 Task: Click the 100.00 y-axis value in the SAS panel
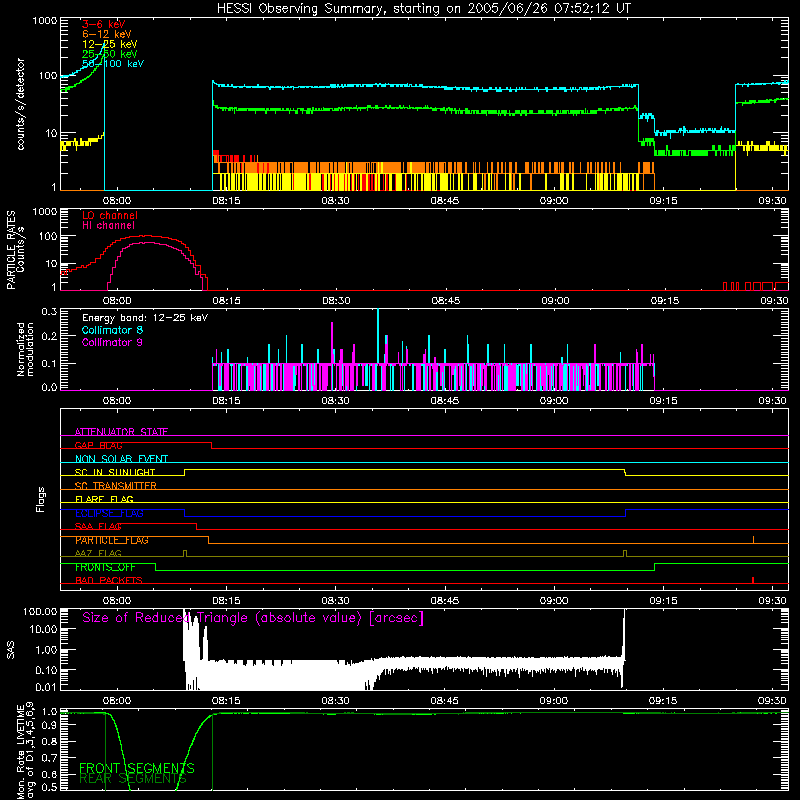tap(40, 611)
